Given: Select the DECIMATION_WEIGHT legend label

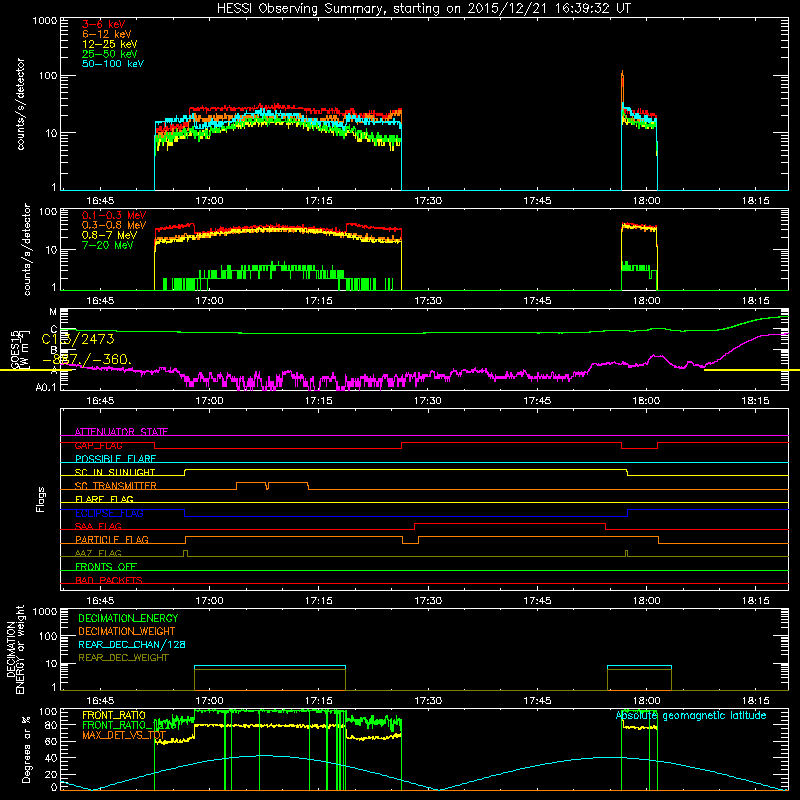Looking at the screenshot, I should click(127, 632).
